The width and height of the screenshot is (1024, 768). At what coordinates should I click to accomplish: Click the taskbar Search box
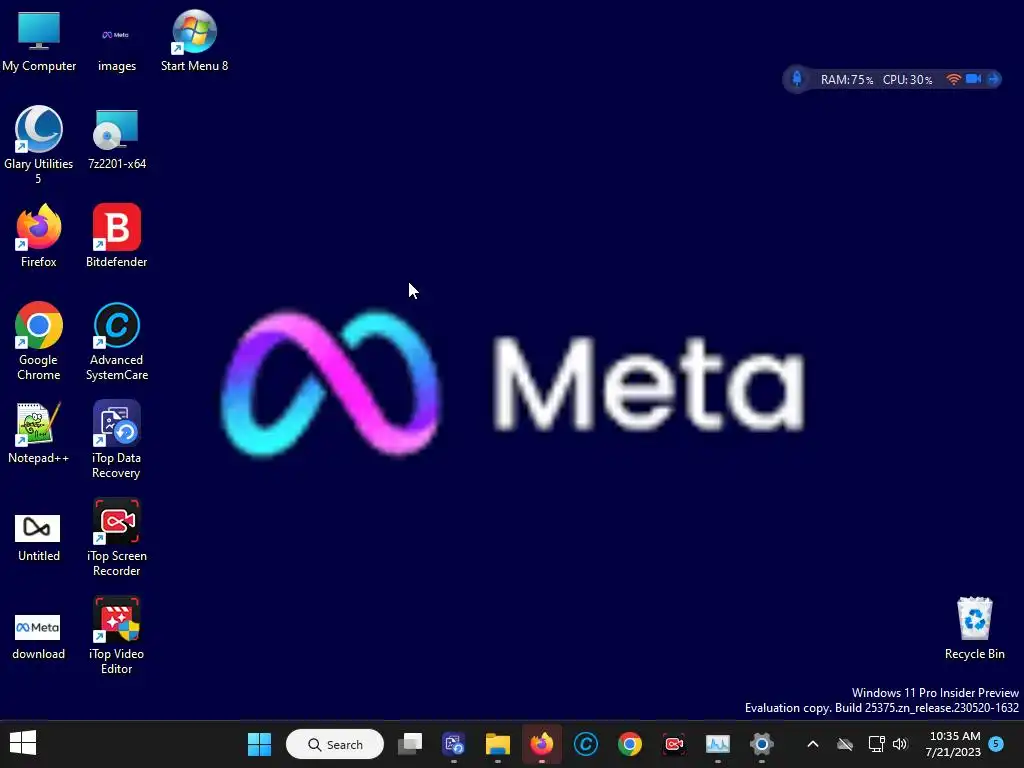coord(334,744)
